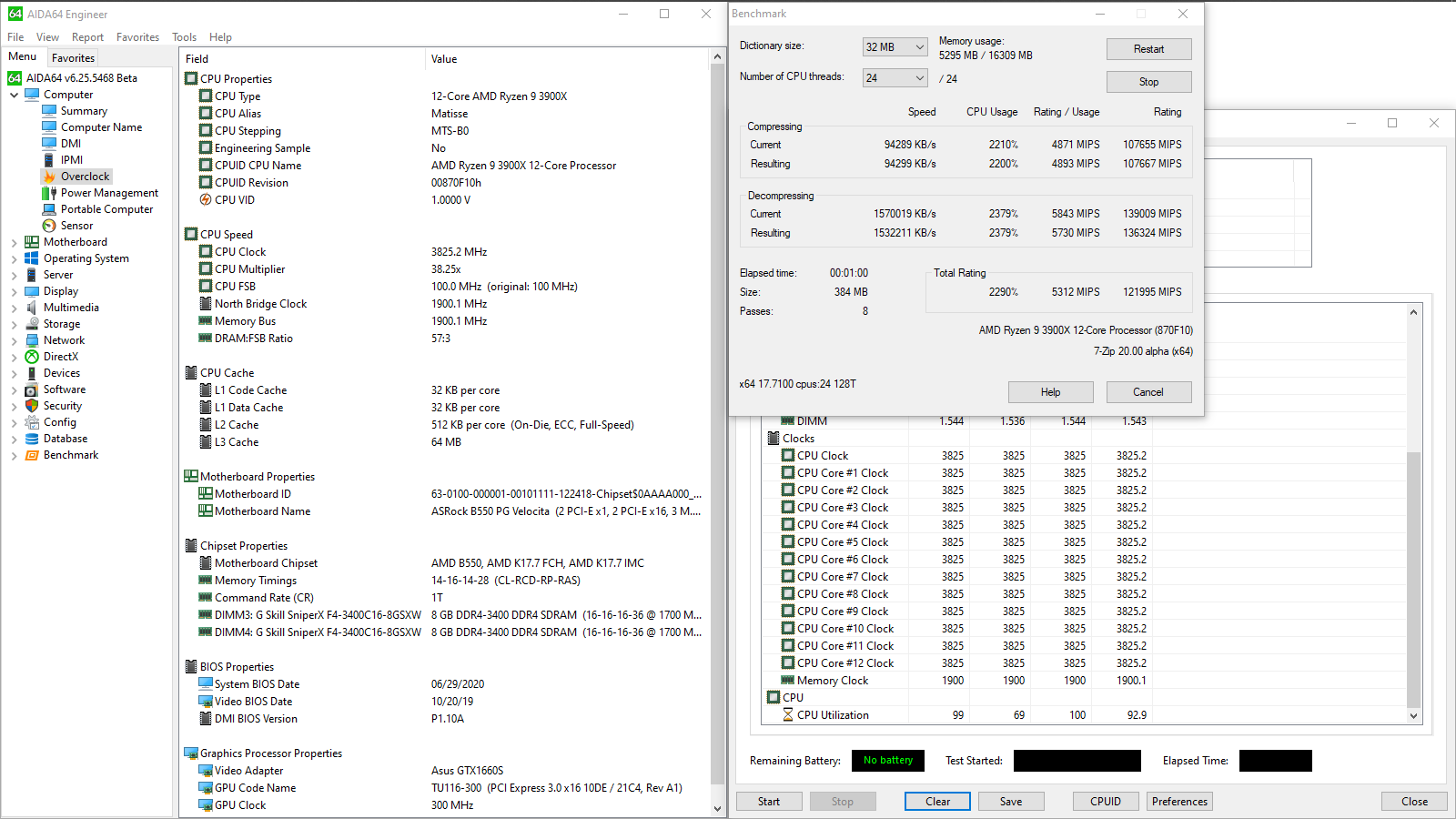Open the View menu
Screen dimensions: 1456x819
[x=47, y=37]
